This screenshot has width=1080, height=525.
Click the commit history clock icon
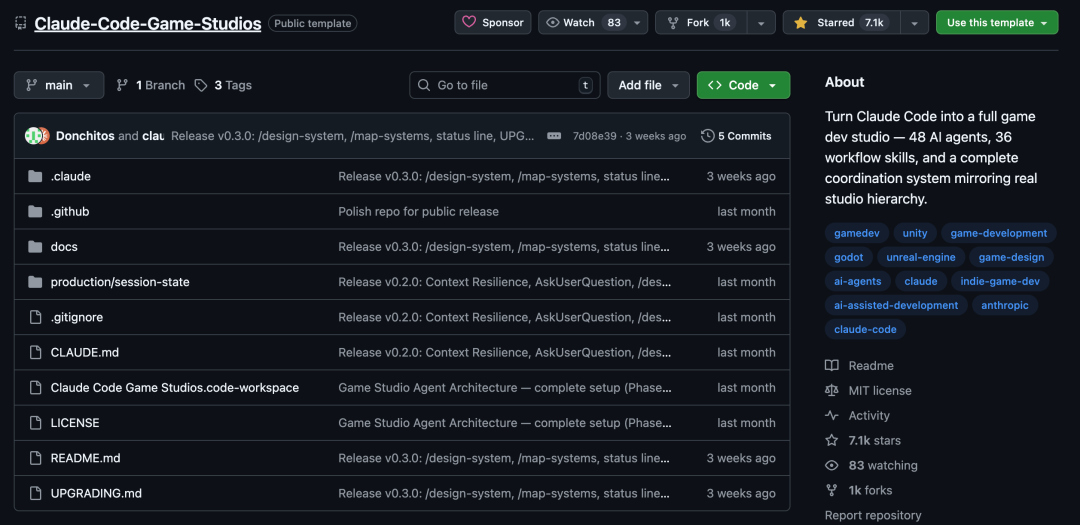click(708, 136)
